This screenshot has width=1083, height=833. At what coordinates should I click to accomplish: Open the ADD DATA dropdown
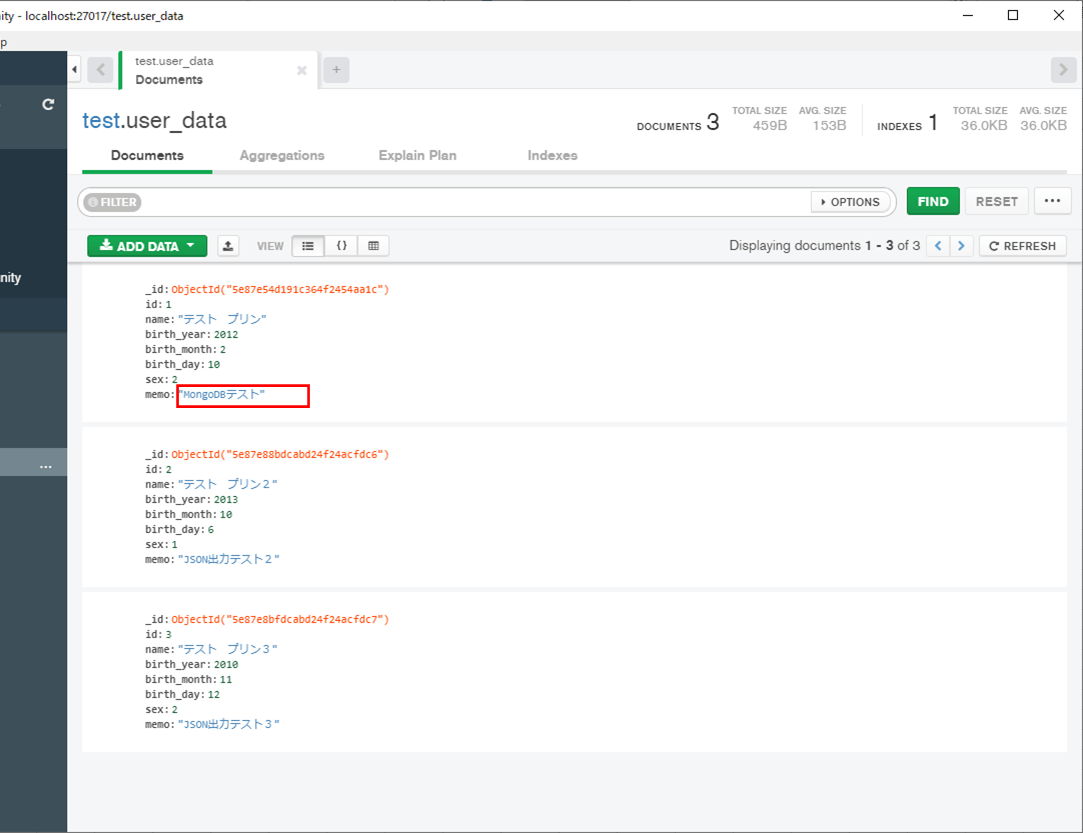click(146, 245)
